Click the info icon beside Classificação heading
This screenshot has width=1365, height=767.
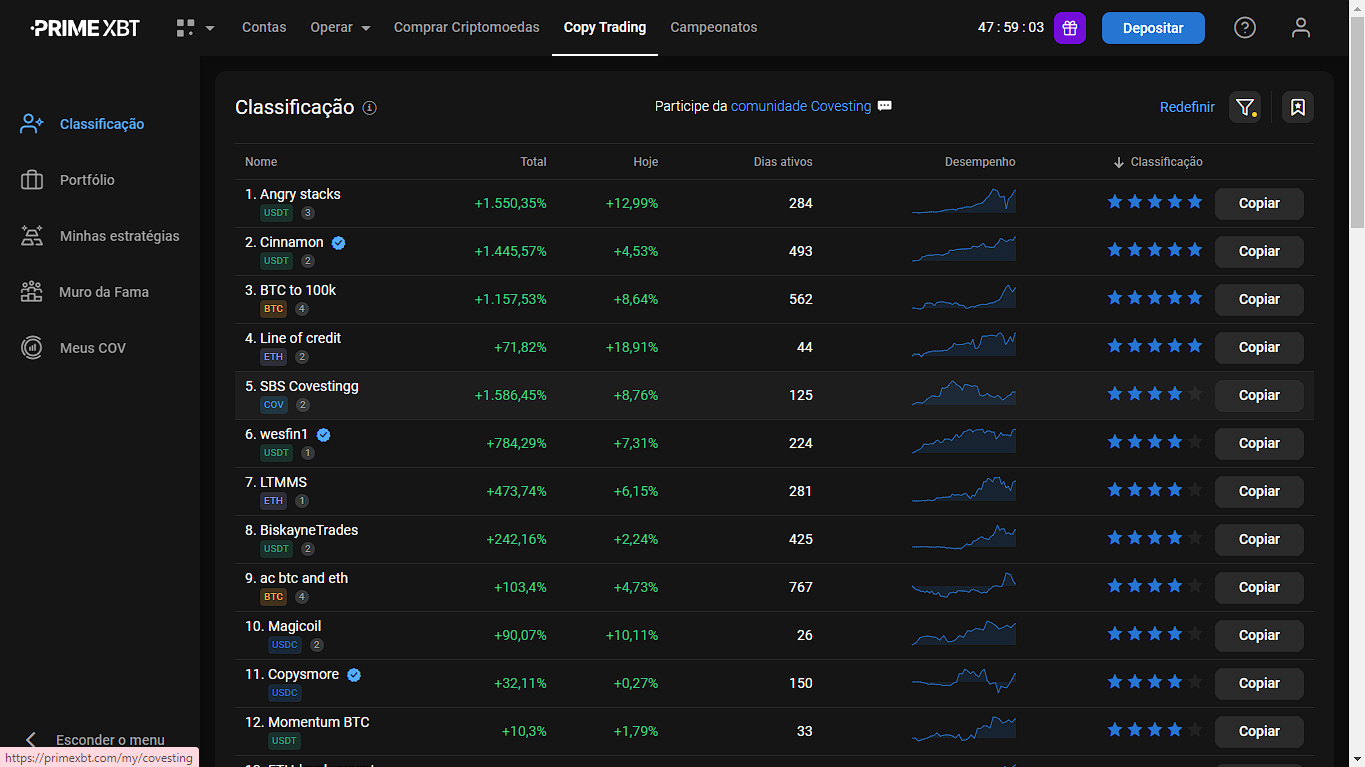coord(369,107)
